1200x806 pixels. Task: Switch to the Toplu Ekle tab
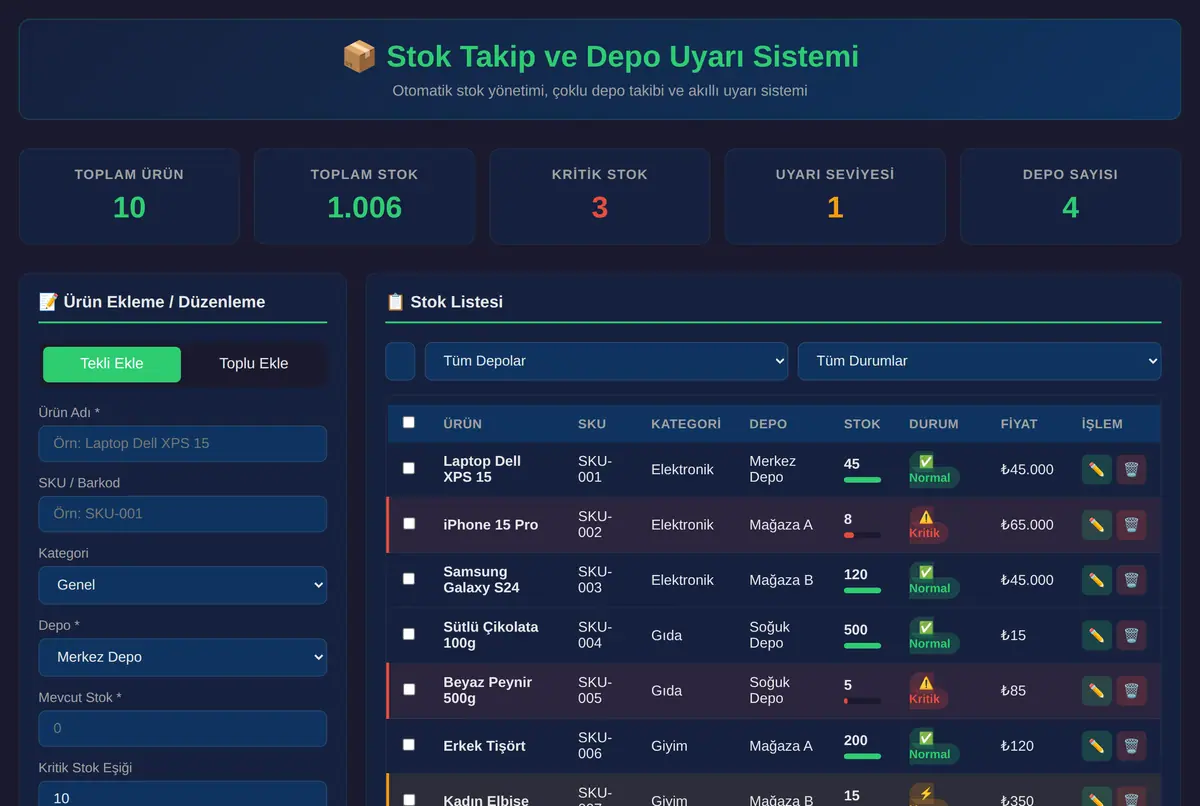254,364
